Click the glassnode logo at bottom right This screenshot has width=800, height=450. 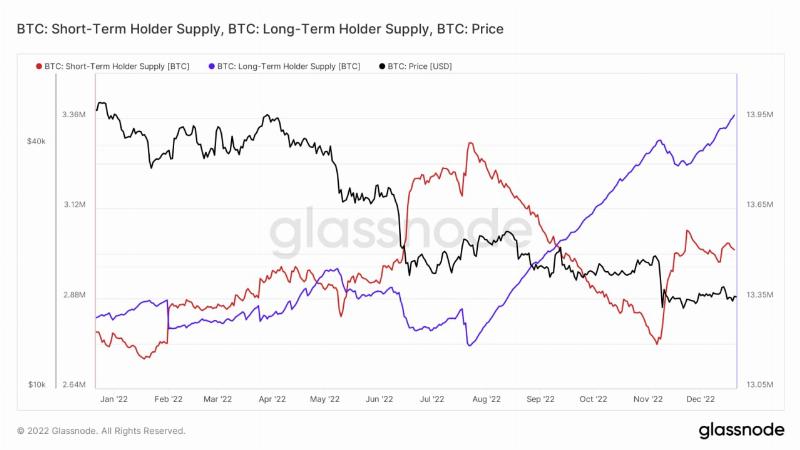point(741,430)
